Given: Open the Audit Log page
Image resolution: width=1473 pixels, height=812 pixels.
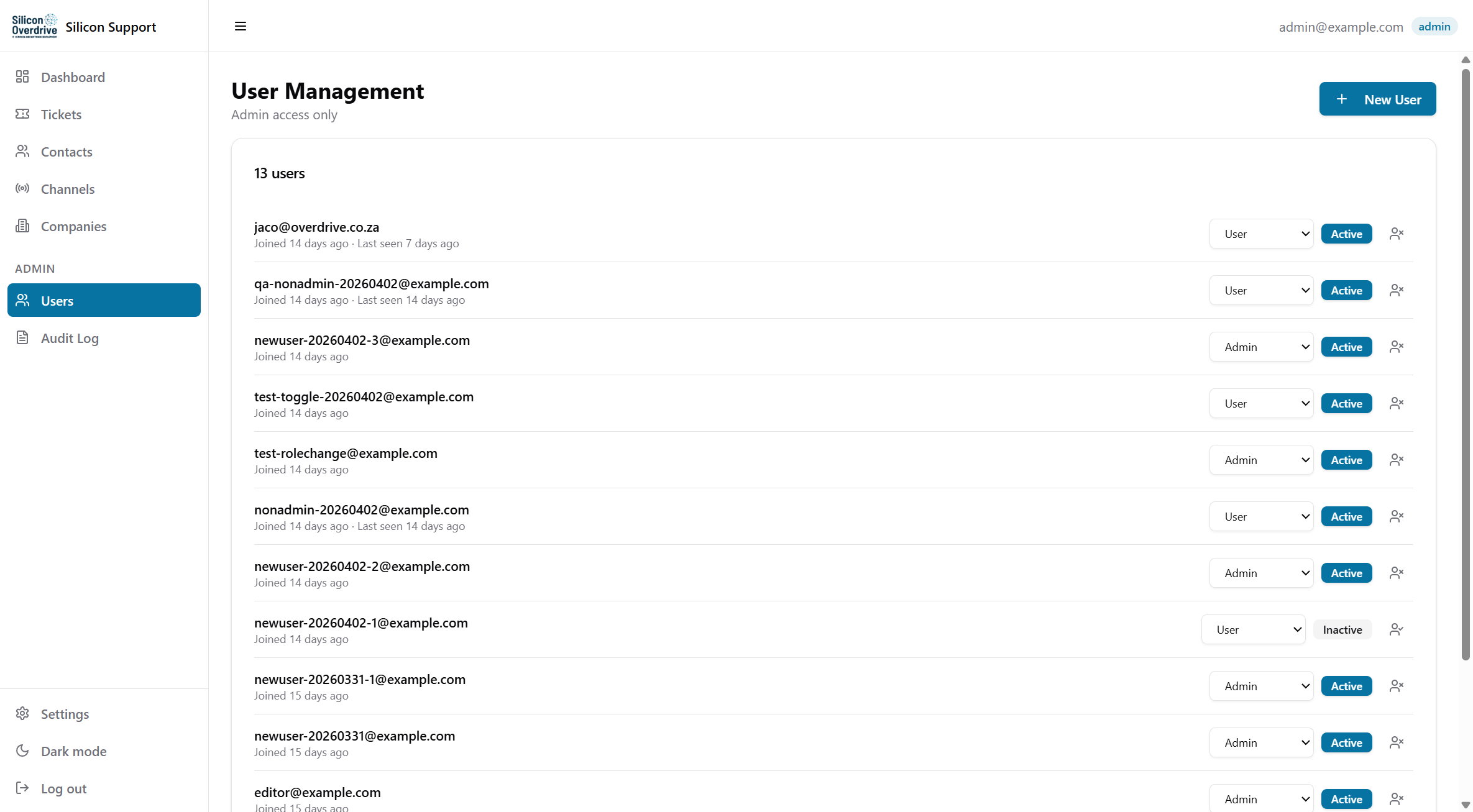Looking at the screenshot, I should [104, 338].
